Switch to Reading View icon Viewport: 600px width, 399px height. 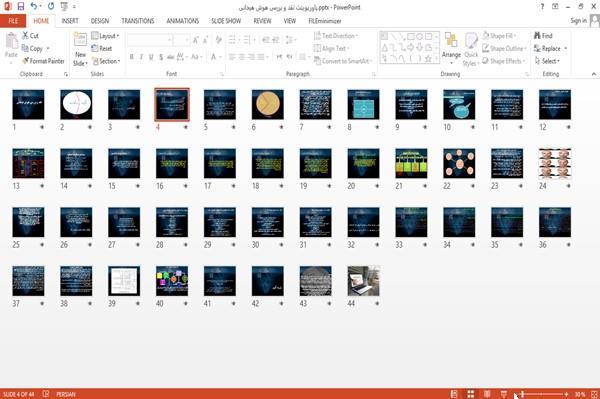click(x=487, y=394)
